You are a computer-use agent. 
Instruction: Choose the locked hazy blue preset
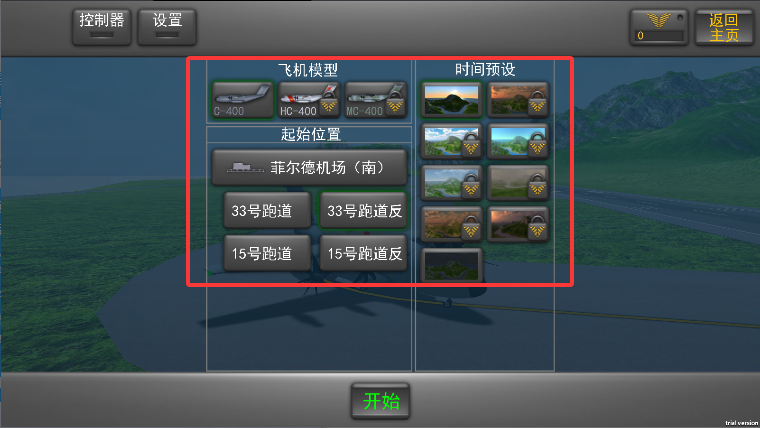(451, 183)
